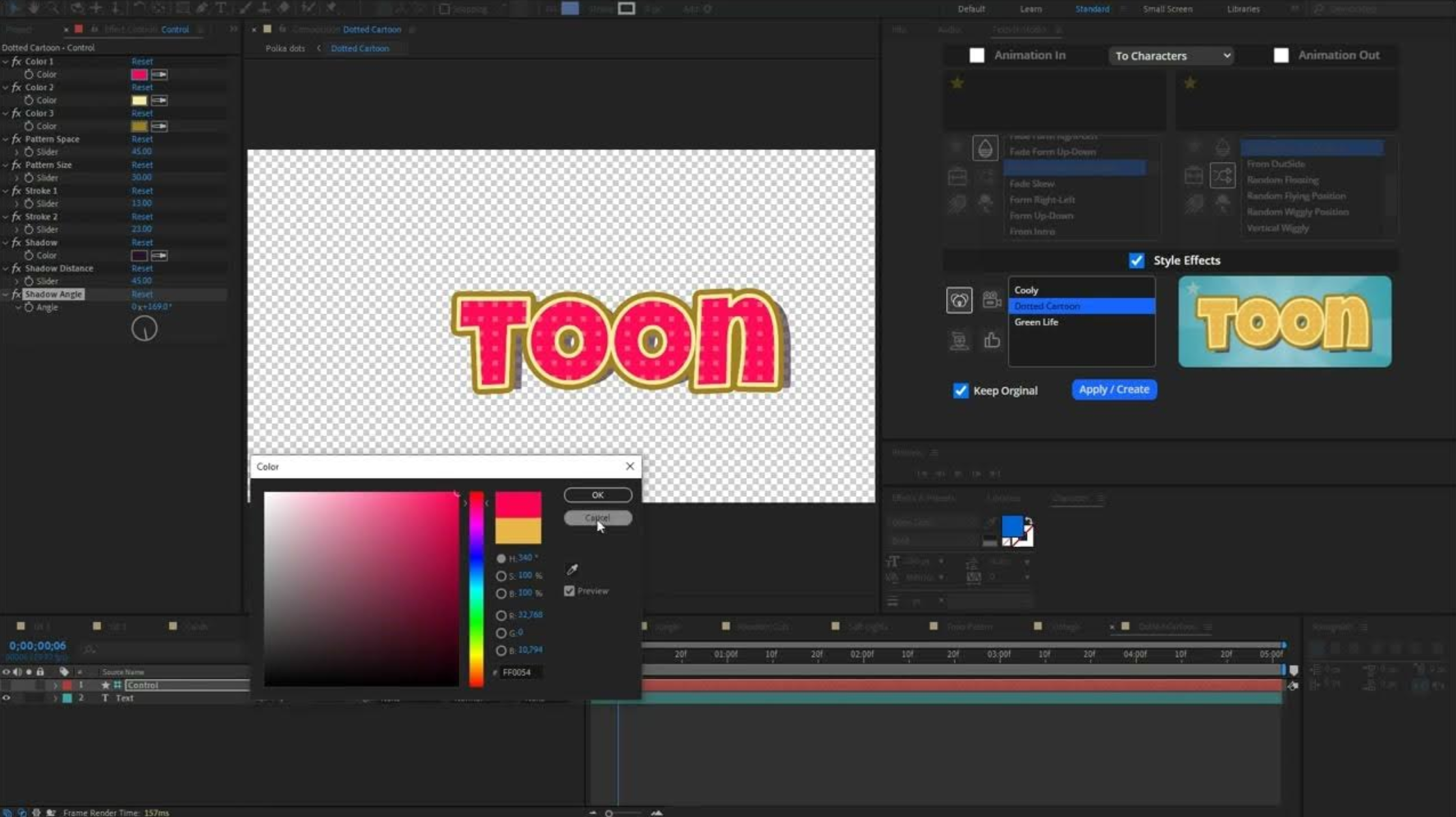
Task: Click the Color 1 eyedropper arrow icon
Action: [159, 74]
